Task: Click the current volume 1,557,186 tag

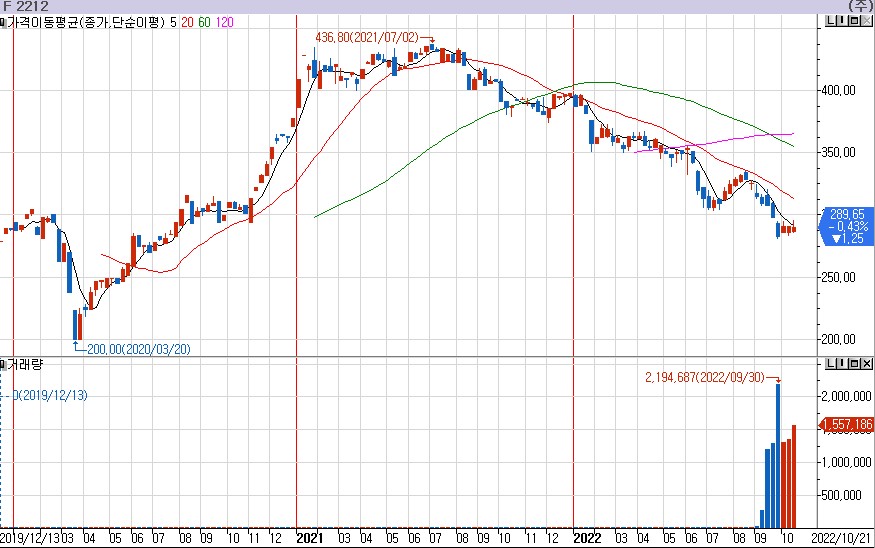Action: (847, 425)
